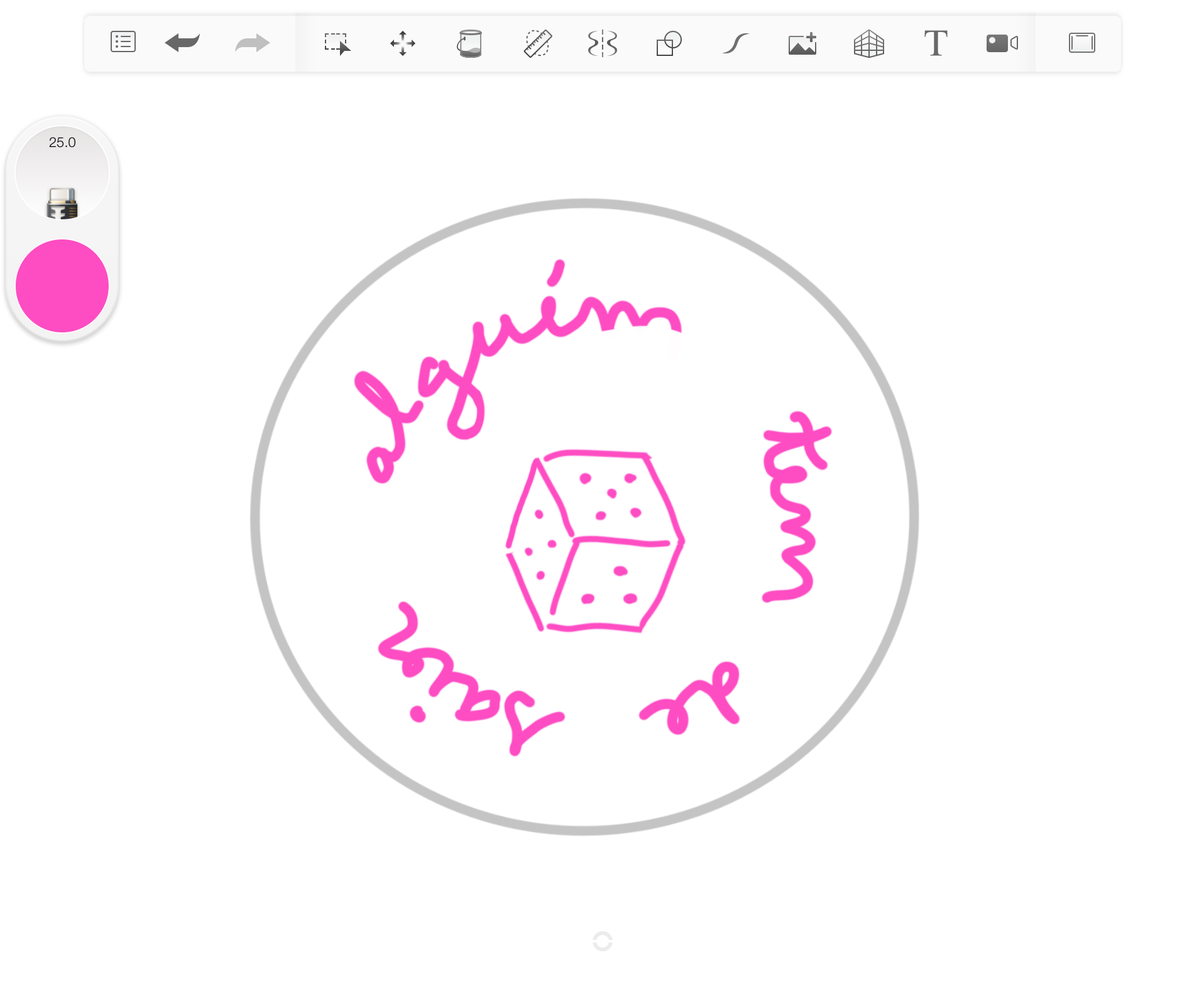Toggle full screen UI mode
Screen dimensions: 1204x984
coord(1082,43)
